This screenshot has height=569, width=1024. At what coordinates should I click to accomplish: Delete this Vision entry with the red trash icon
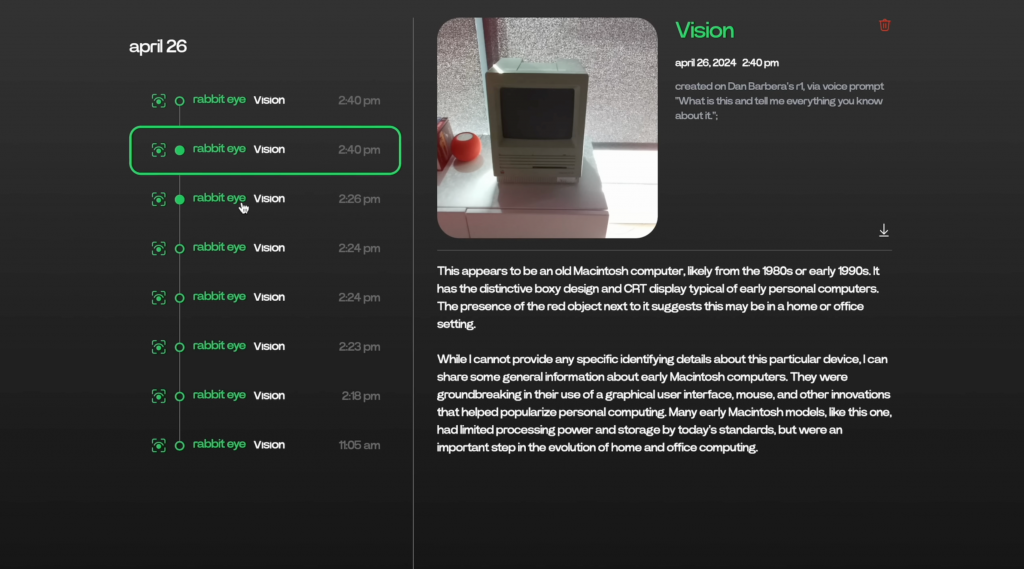tap(884, 25)
